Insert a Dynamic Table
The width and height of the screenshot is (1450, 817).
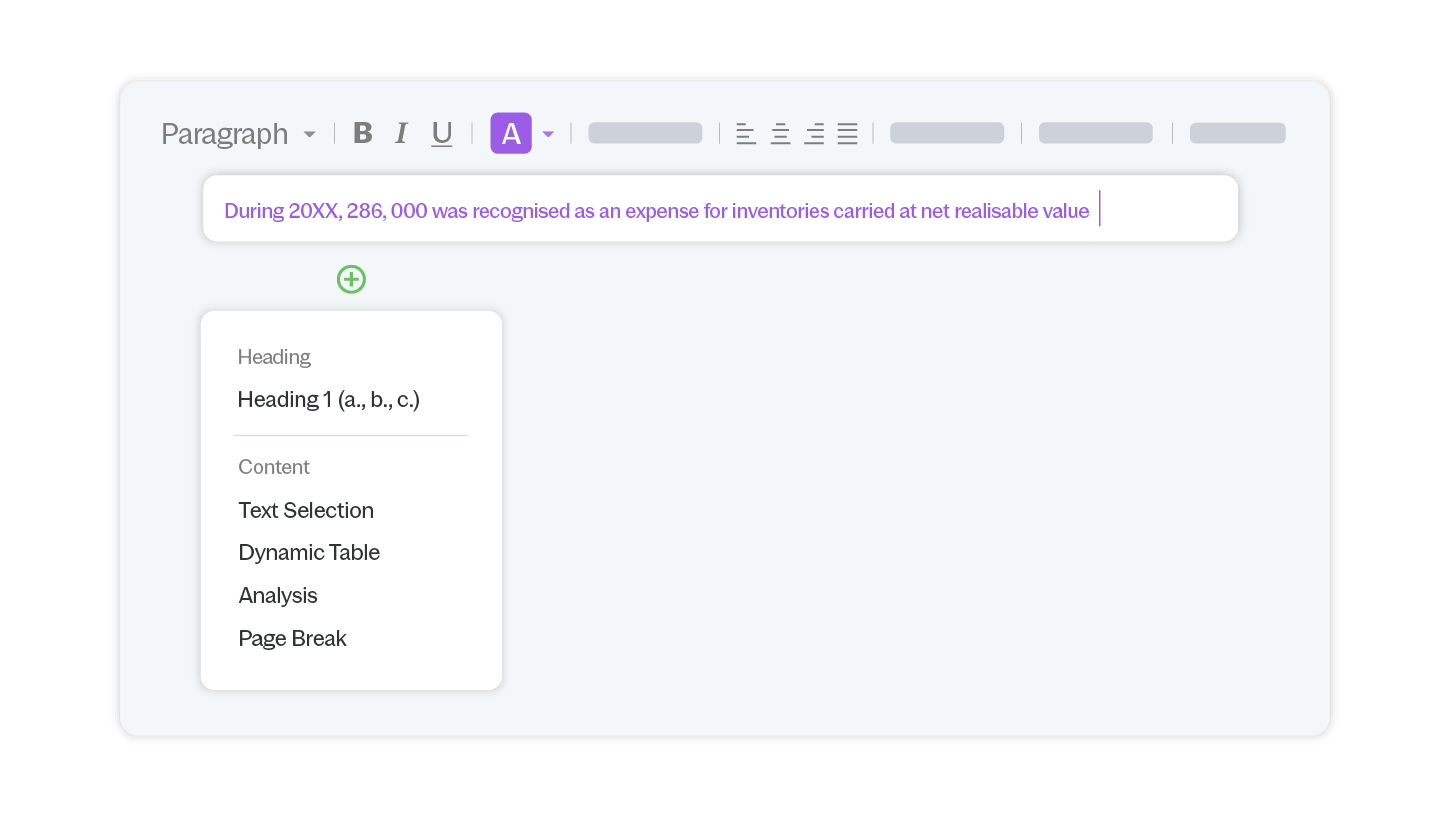(x=309, y=553)
